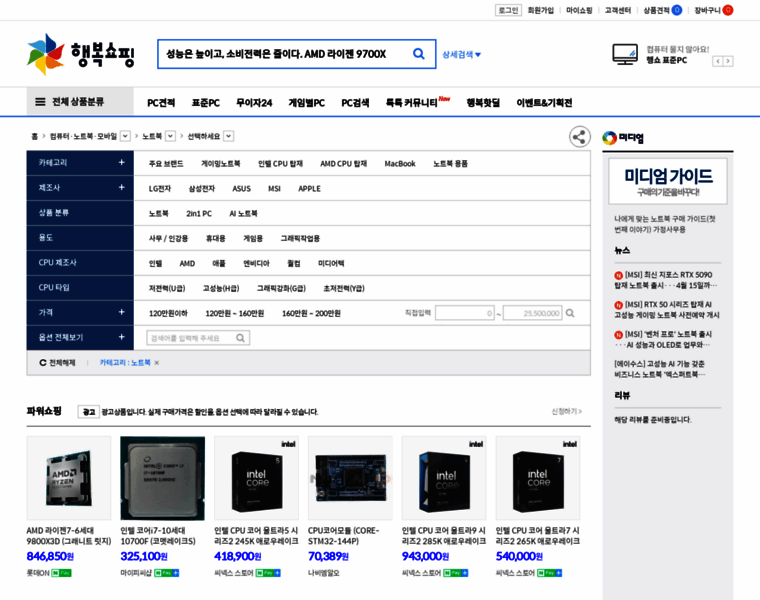Screen dimensions: 760x600
Task: Open the 무이자24 menu
Action: pos(254,103)
